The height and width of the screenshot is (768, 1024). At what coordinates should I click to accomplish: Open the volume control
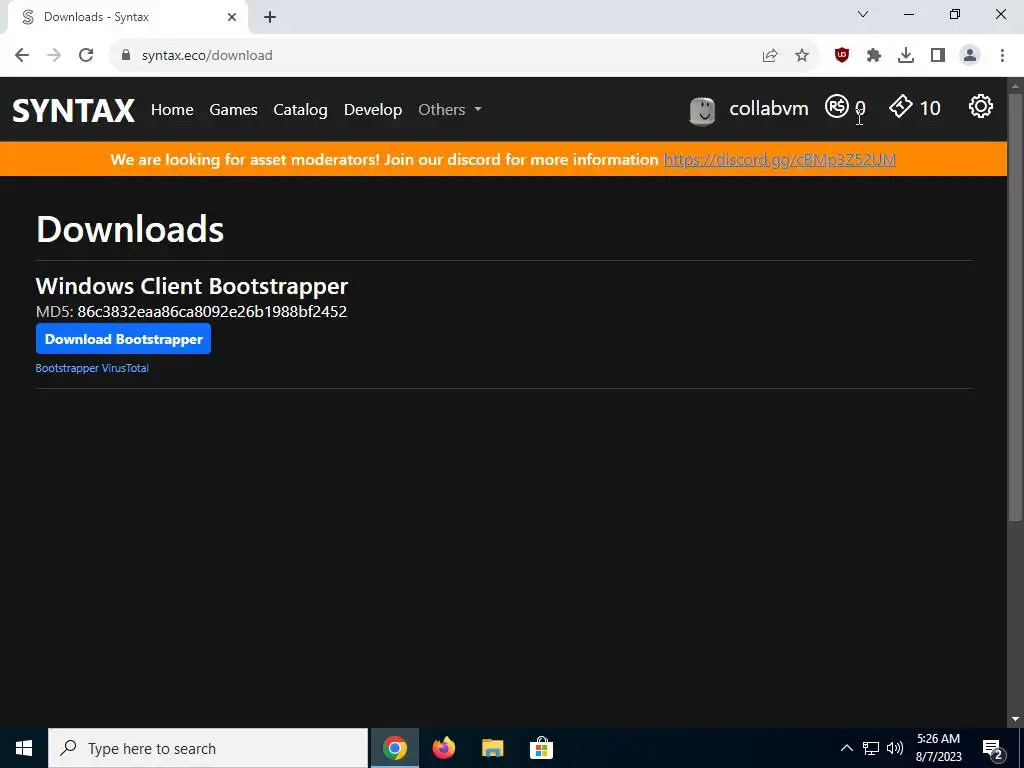(895, 748)
